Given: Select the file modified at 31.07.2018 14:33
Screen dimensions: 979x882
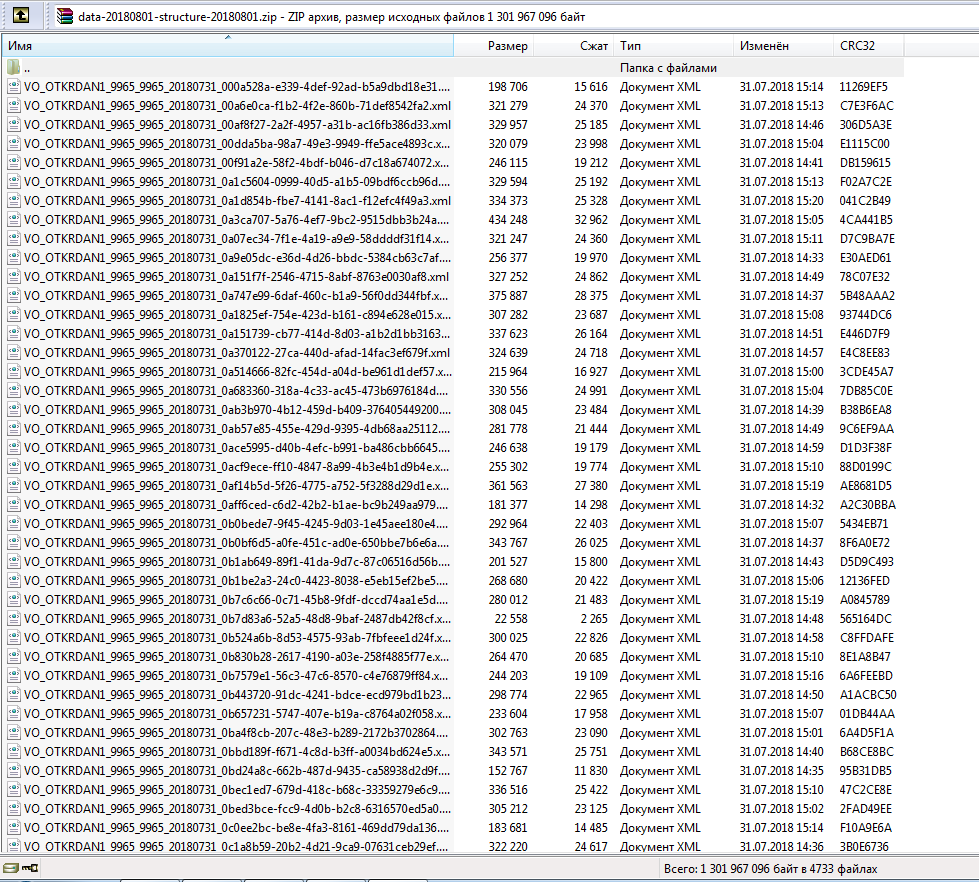Looking at the screenshot, I should [x=781, y=258].
